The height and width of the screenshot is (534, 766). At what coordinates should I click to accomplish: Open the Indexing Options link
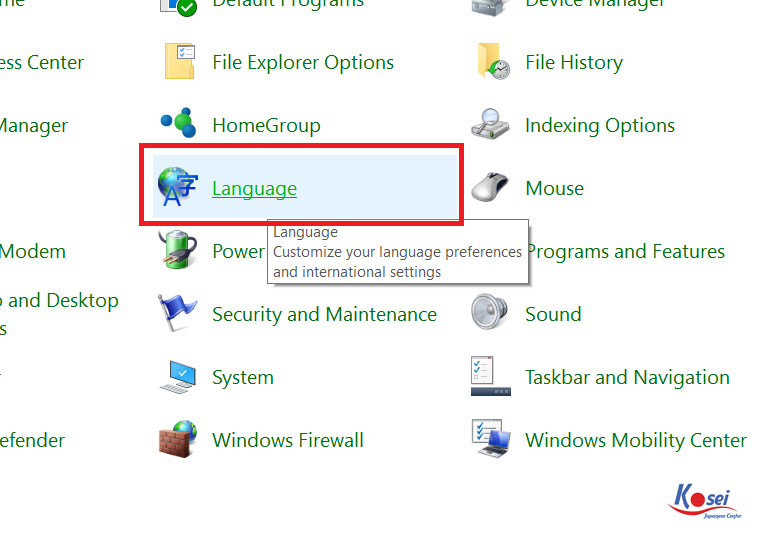[x=600, y=126]
